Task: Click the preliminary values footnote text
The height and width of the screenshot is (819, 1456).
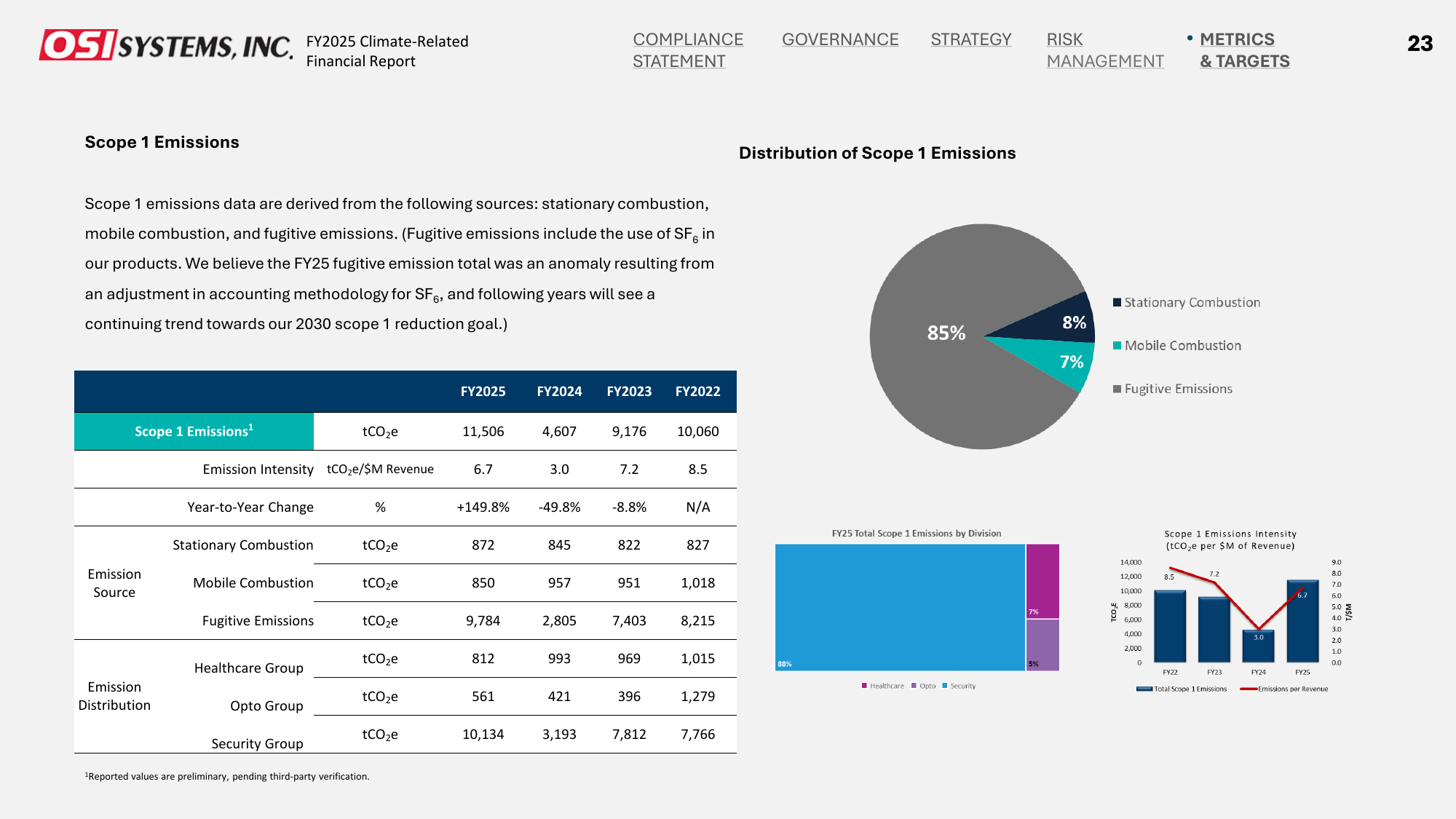Action: [x=227, y=776]
